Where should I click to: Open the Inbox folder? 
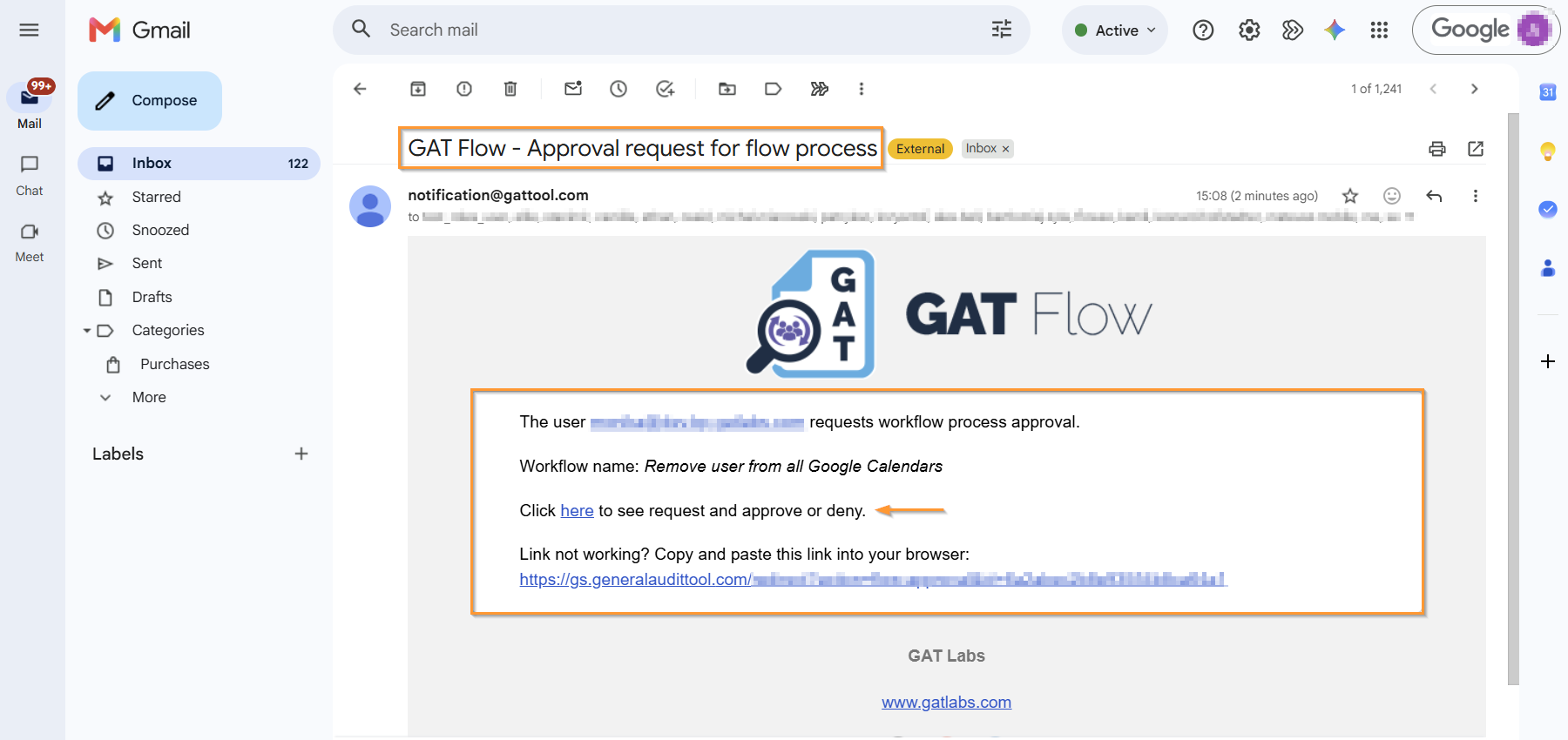click(199, 164)
